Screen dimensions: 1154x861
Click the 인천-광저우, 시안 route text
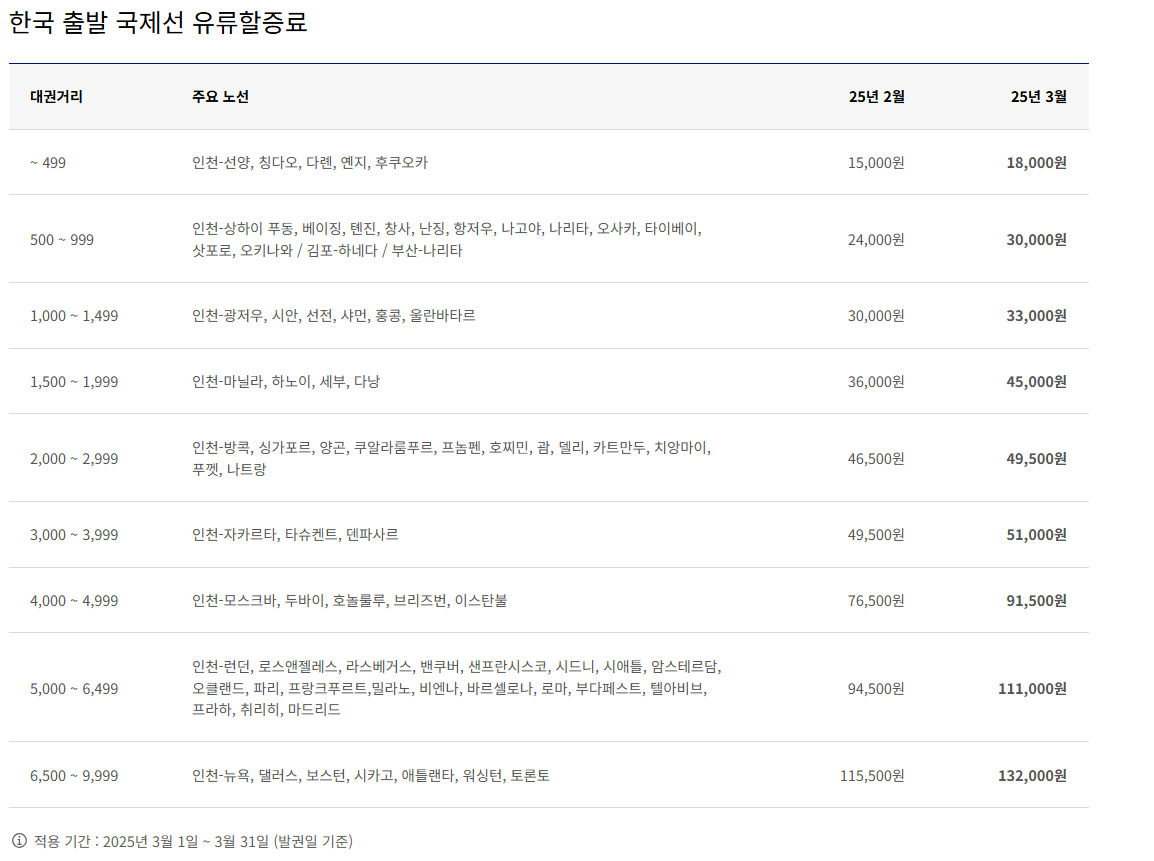(333, 315)
